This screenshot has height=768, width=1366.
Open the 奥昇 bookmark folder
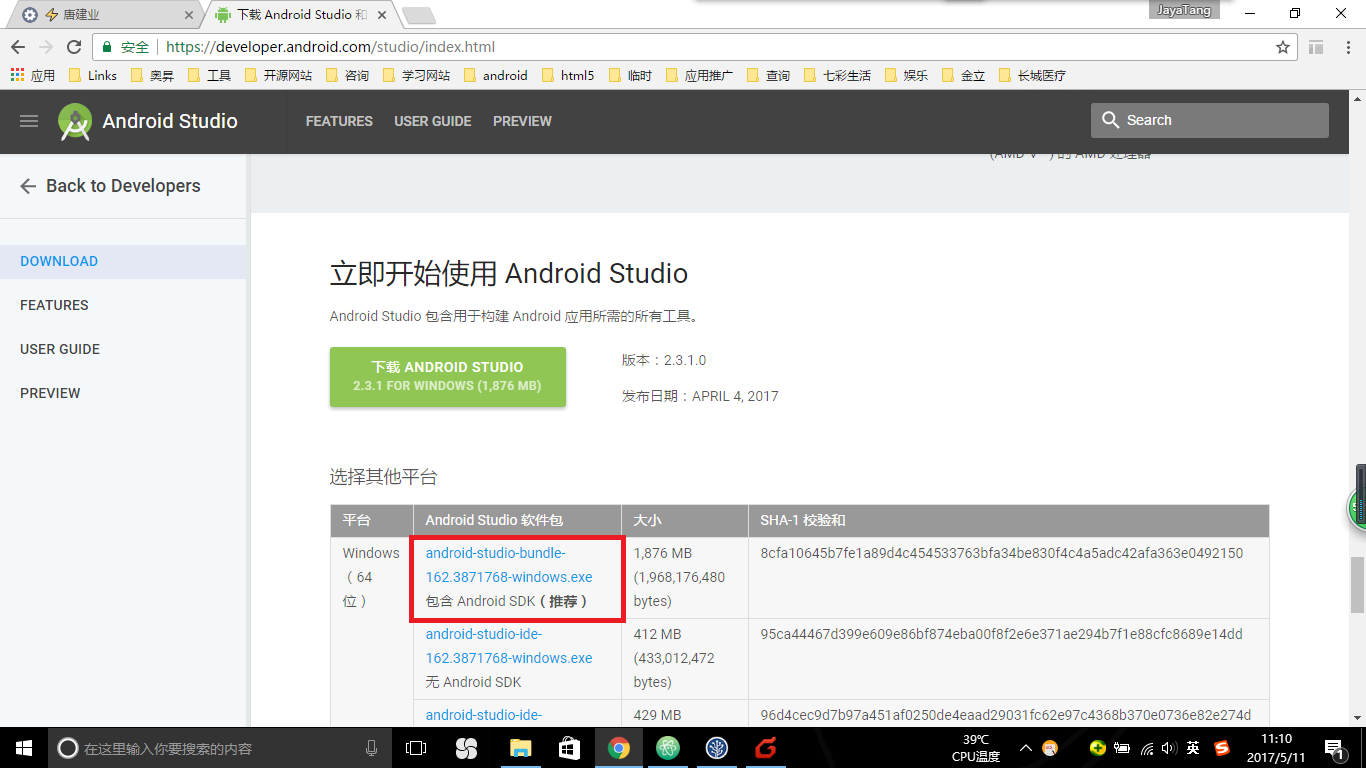pos(152,75)
